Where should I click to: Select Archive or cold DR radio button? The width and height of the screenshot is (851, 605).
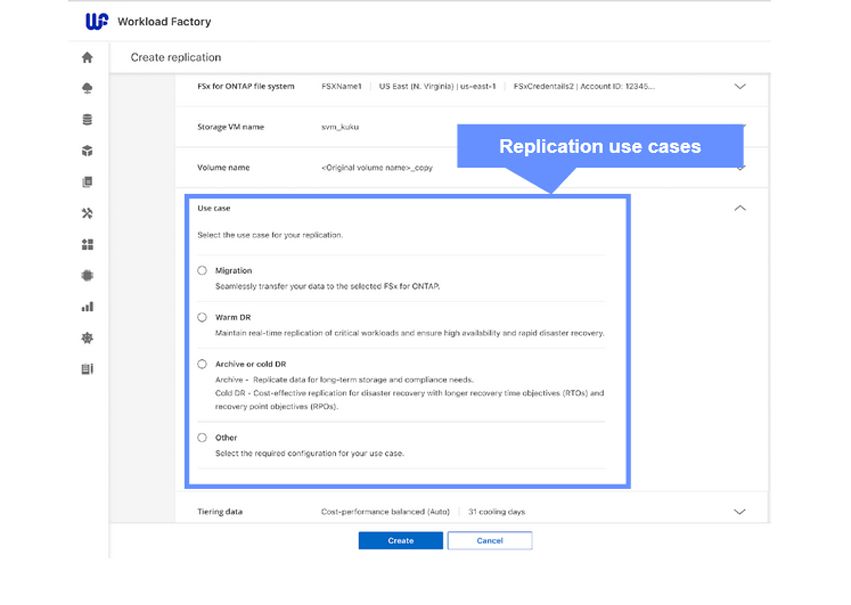pyautogui.click(x=202, y=364)
